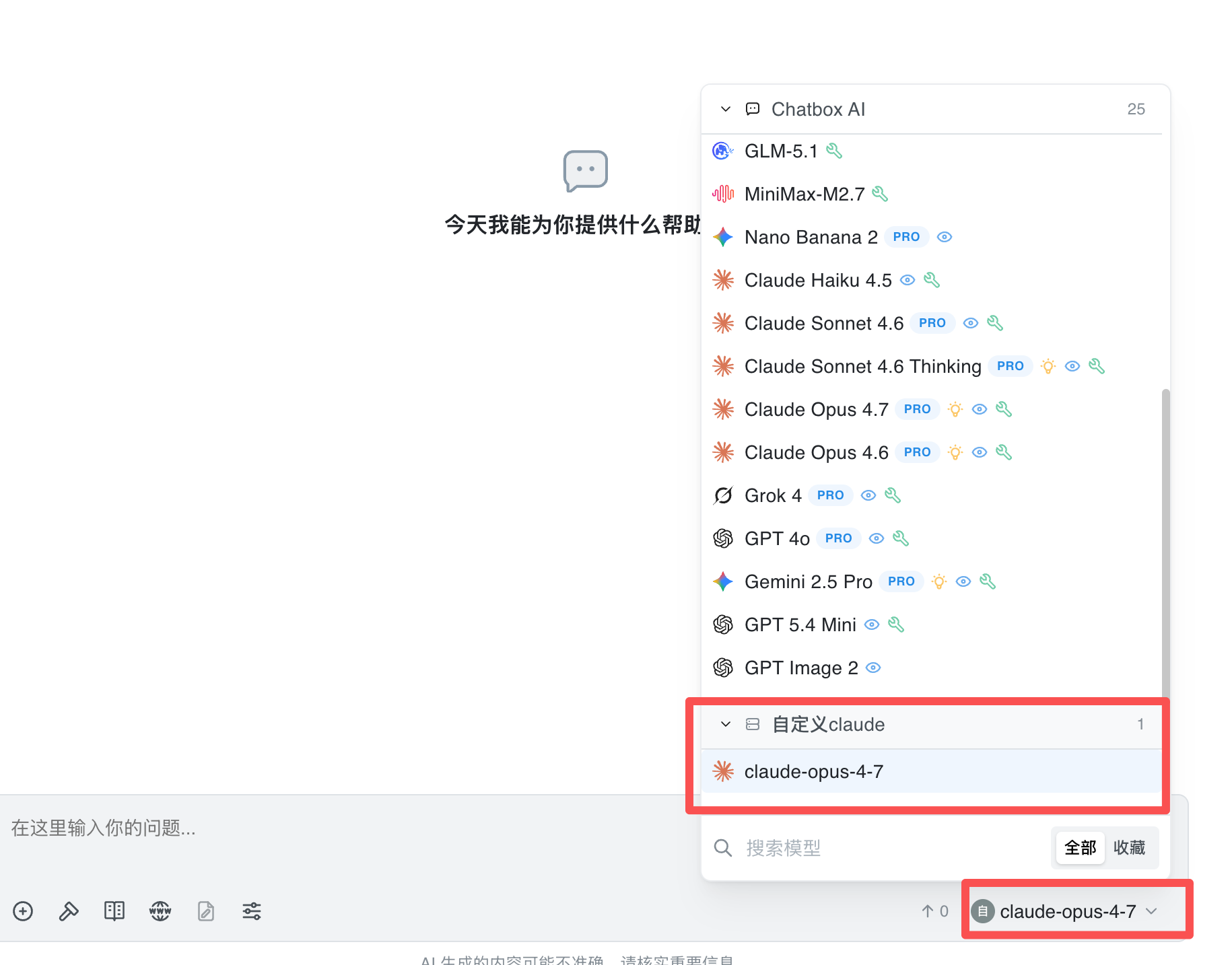Click the Chatbox AI header chat icon
The height and width of the screenshot is (965, 1232).
pyautogui.click(x=753, y=109)
